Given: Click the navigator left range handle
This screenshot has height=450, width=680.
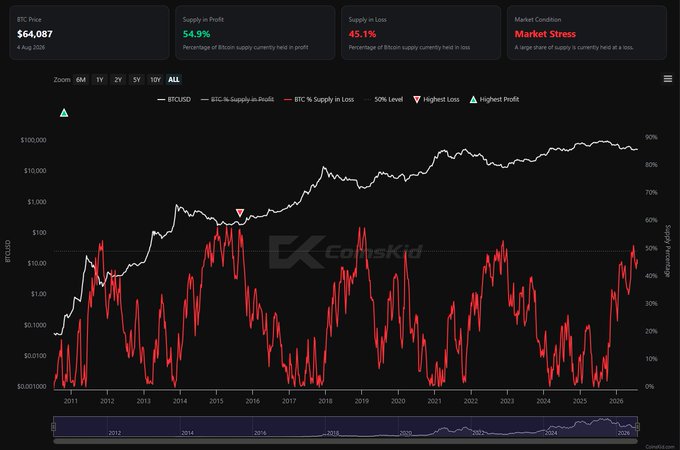Looking at the screenshot, I should 54,427.
